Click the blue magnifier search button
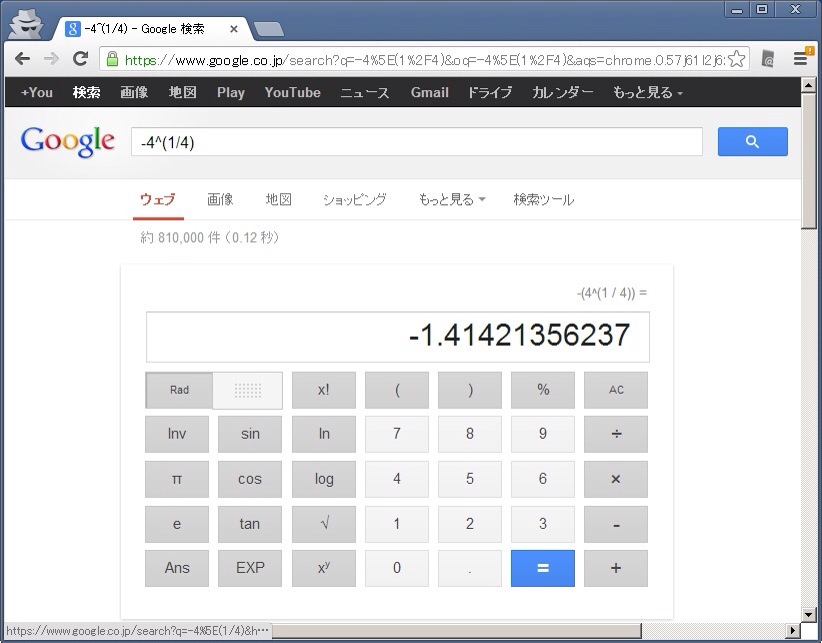 (752, 141)
